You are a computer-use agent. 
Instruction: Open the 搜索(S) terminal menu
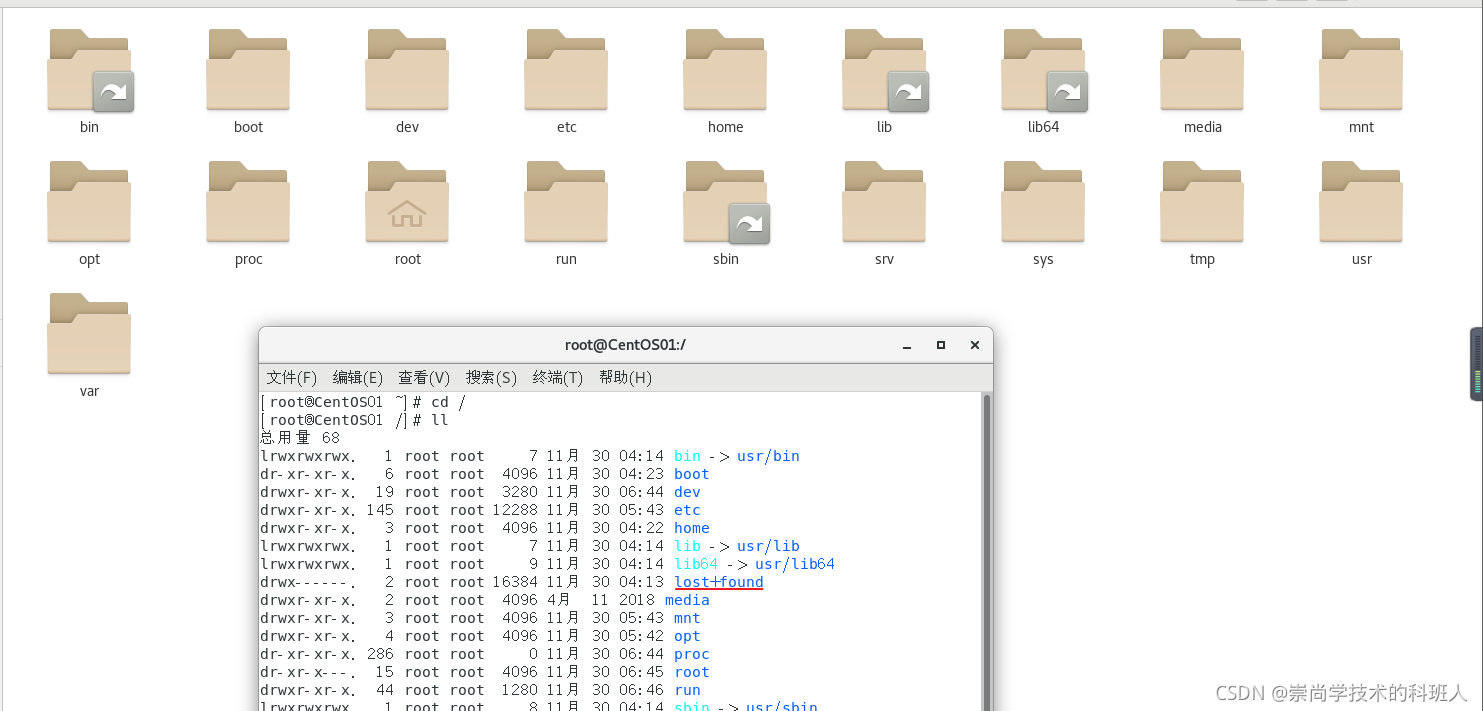tap(491, 377)
